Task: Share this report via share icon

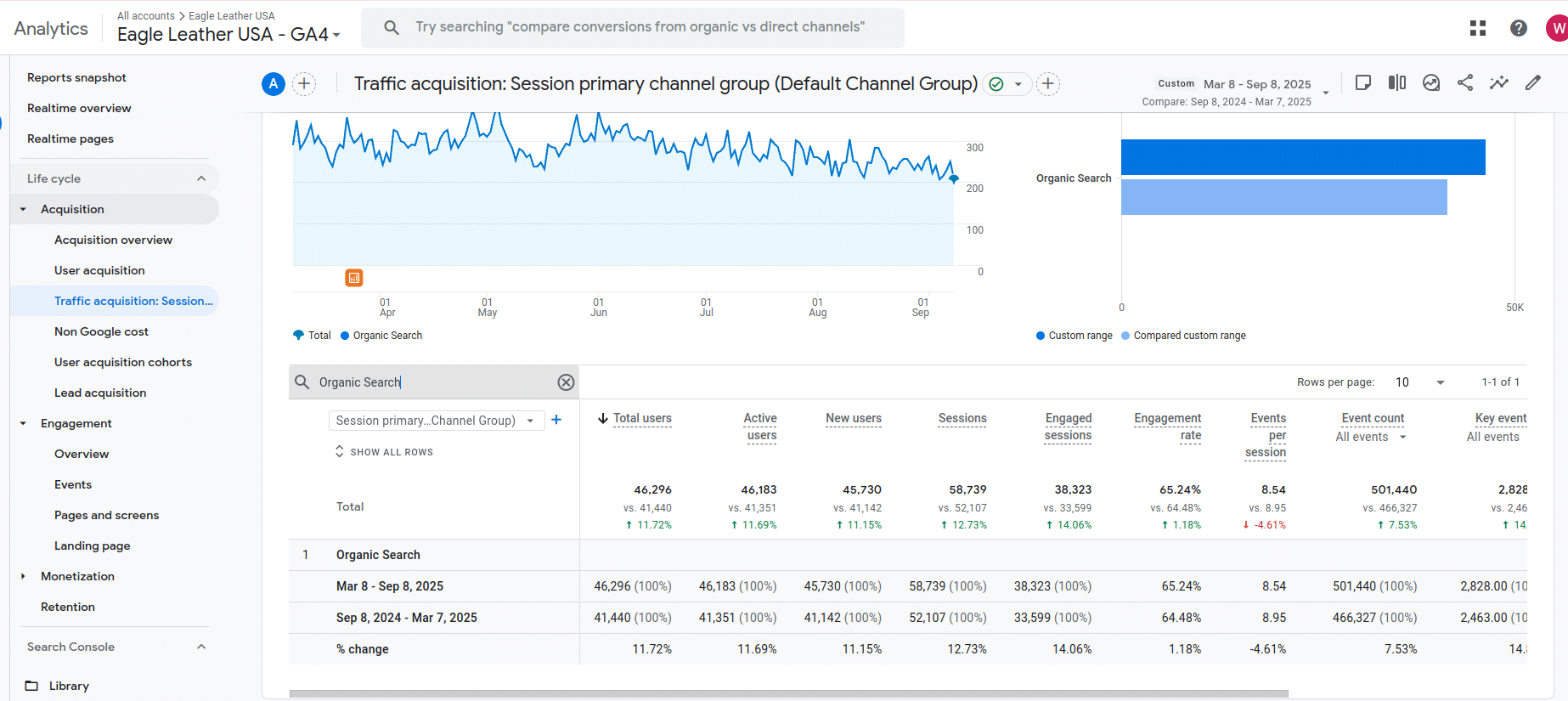Action: point(1465,82)
